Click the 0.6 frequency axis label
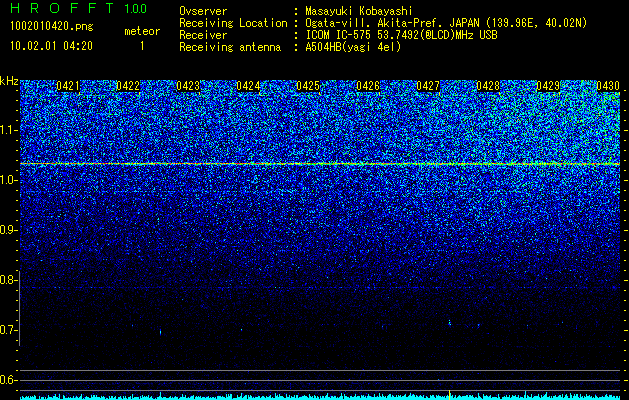 pos(7,380)
